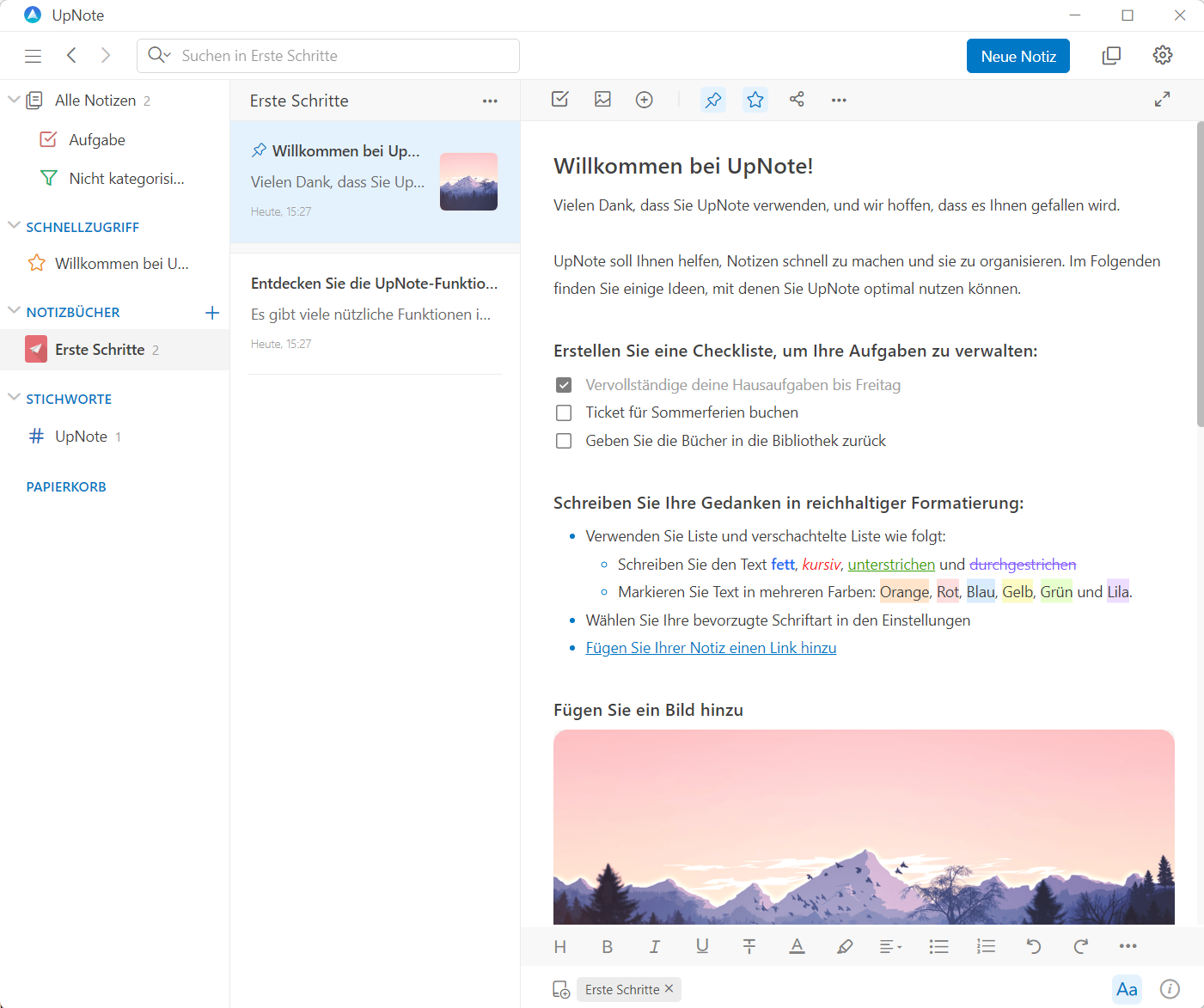
Task: Click the orange highlighted word Orange
Action: (904, 592)
